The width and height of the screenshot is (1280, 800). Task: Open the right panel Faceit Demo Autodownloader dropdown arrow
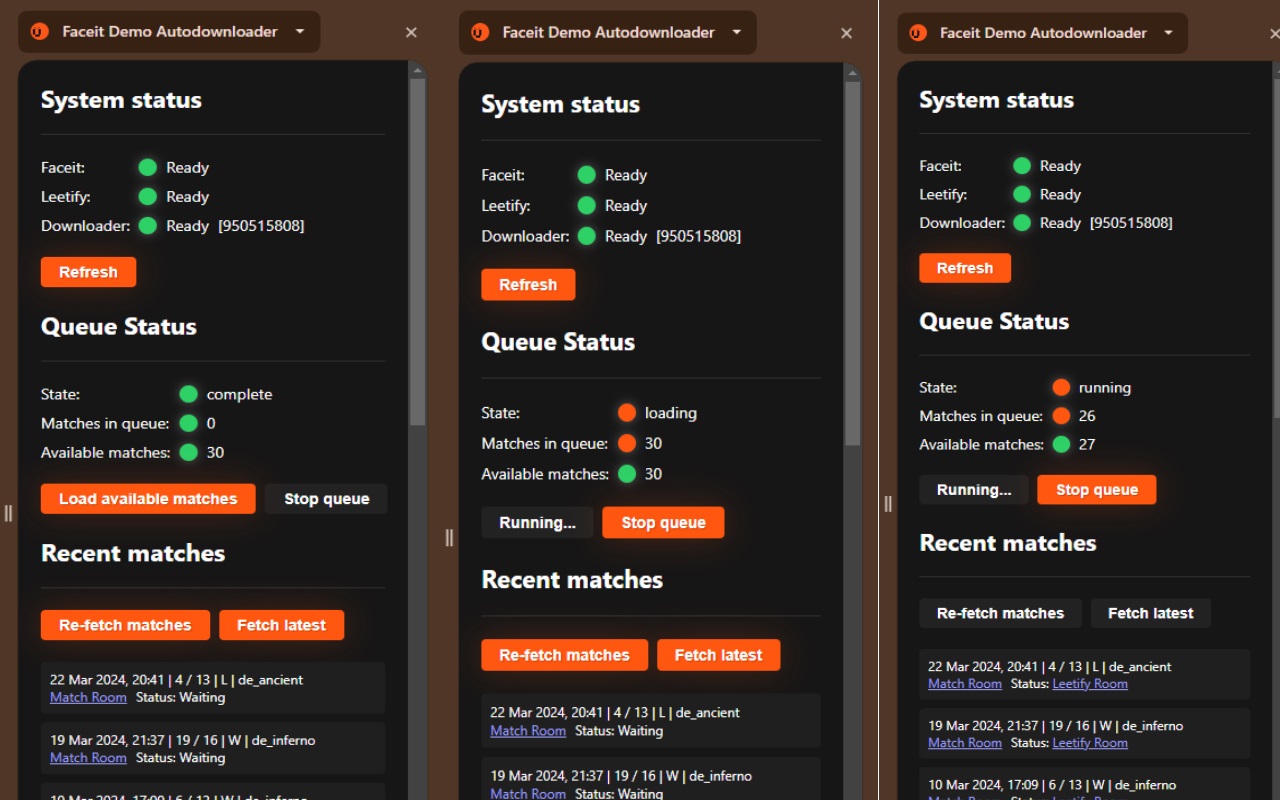[x=1168, y=33]
